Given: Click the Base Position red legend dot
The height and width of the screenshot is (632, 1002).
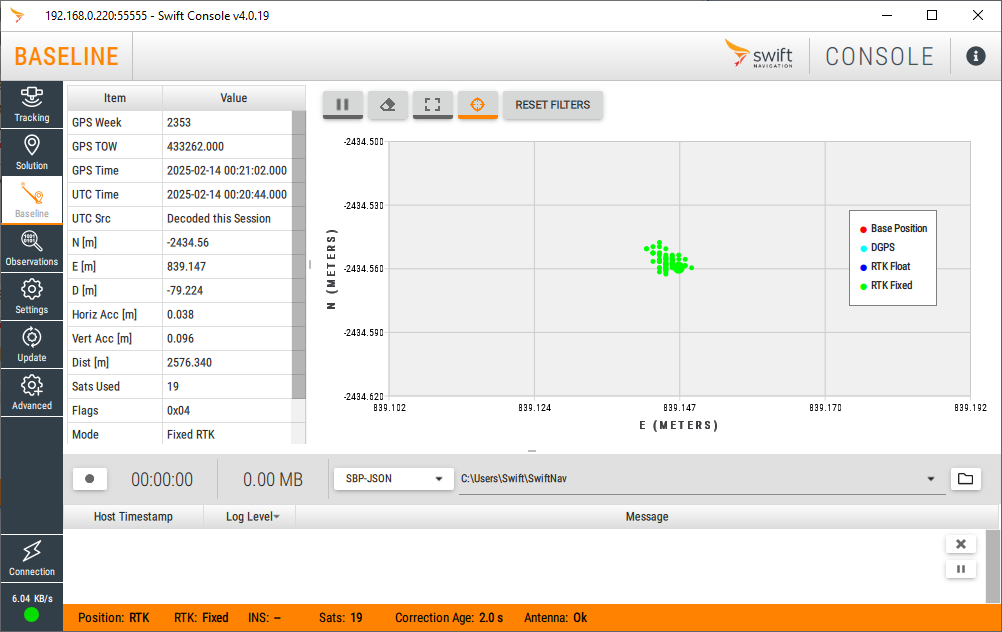Looking at the screenshot, I should click(863, 229).
